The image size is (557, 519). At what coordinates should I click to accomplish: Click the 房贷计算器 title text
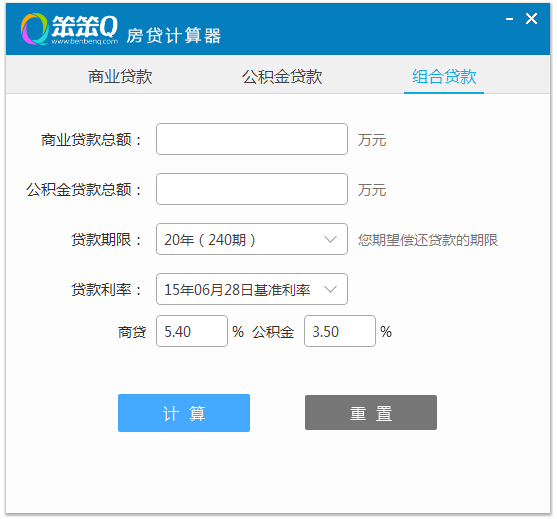174,36
